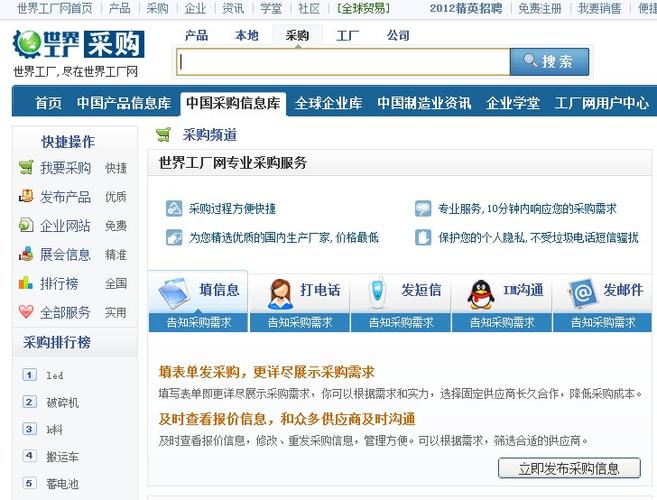Open 企业学堂 in navigation bar
The width and height of the screenshot is (657, 500).
tap(513, 103)
